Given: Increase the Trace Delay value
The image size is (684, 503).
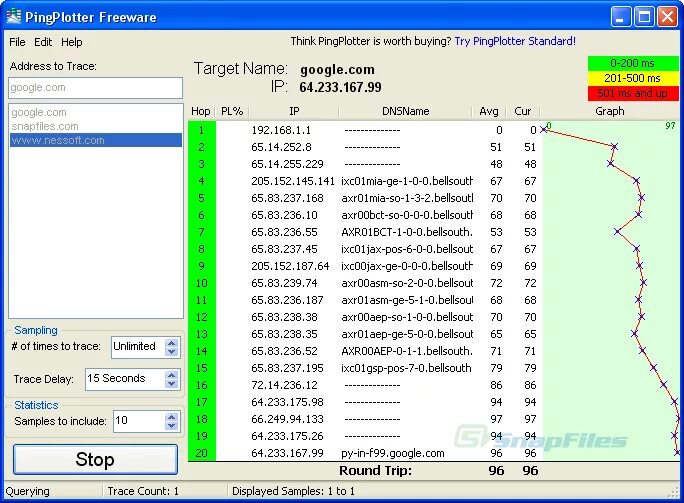Looking at the screenshot, I should coord(172,375).
